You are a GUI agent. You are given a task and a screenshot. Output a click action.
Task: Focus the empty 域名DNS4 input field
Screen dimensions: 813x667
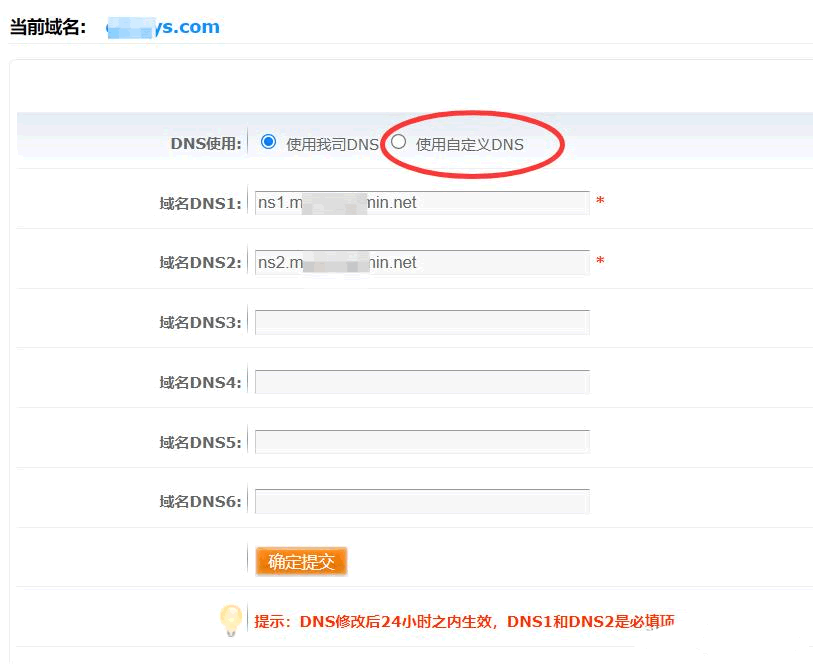pyautogui.click(x=421, y=382)
